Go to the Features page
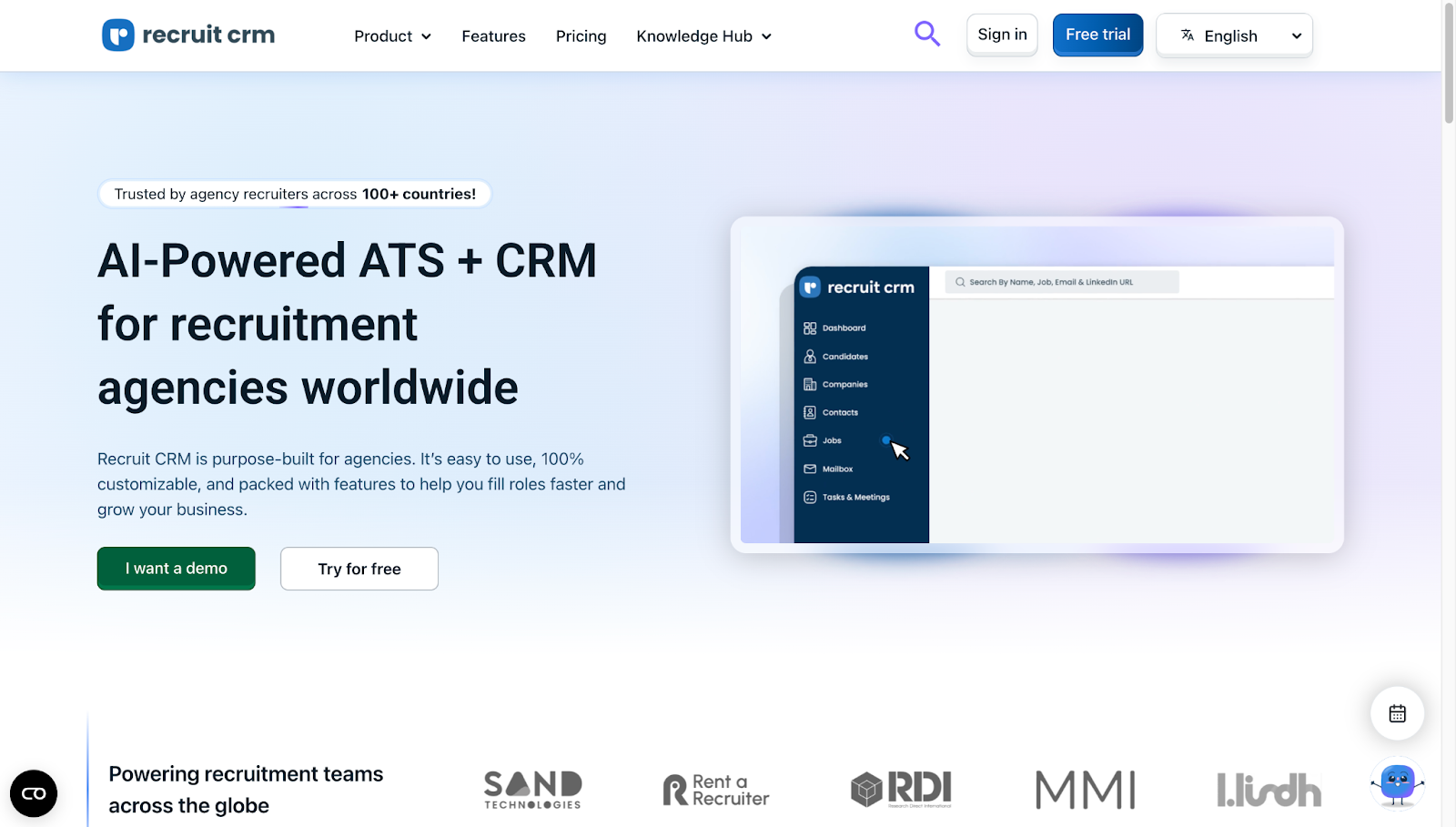This screenshot has width=1456, height=827. pyautogui.click(x=493, y=36)
